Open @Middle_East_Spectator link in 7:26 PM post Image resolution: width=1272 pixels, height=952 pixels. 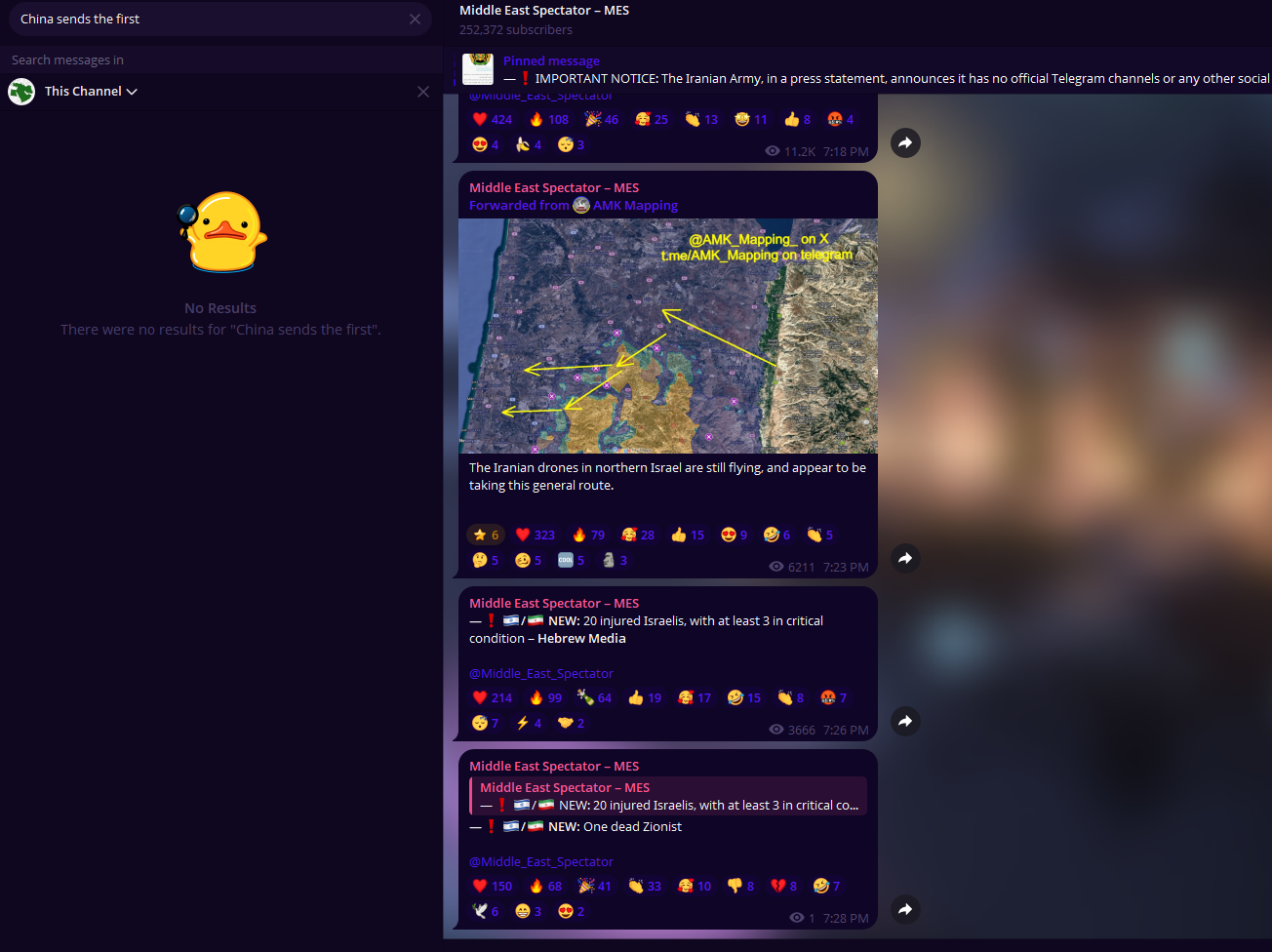click(x=541, y=674)
